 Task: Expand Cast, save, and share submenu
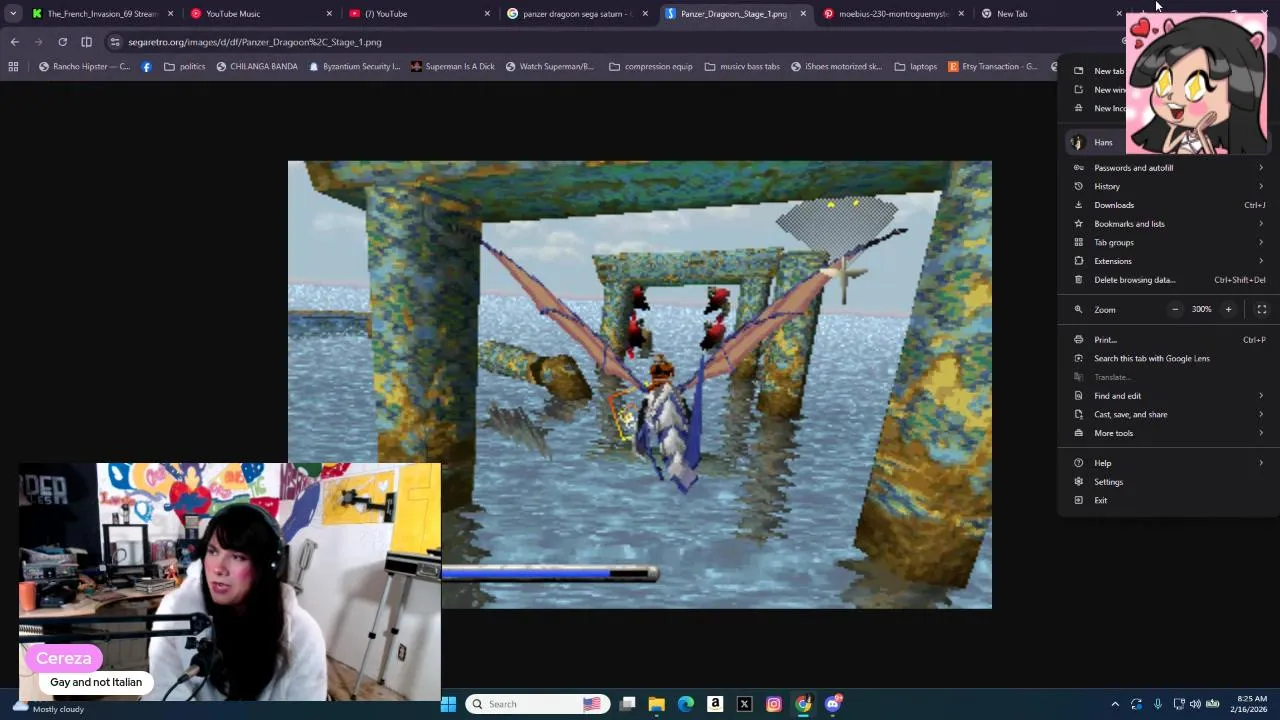tap(1168, 414)
